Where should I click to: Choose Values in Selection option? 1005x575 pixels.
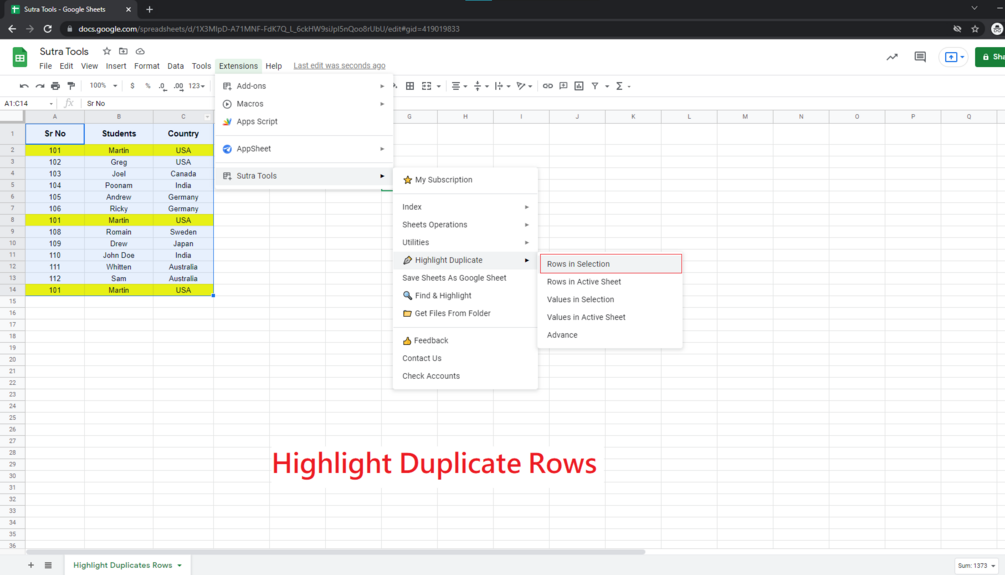coord(611,299)
